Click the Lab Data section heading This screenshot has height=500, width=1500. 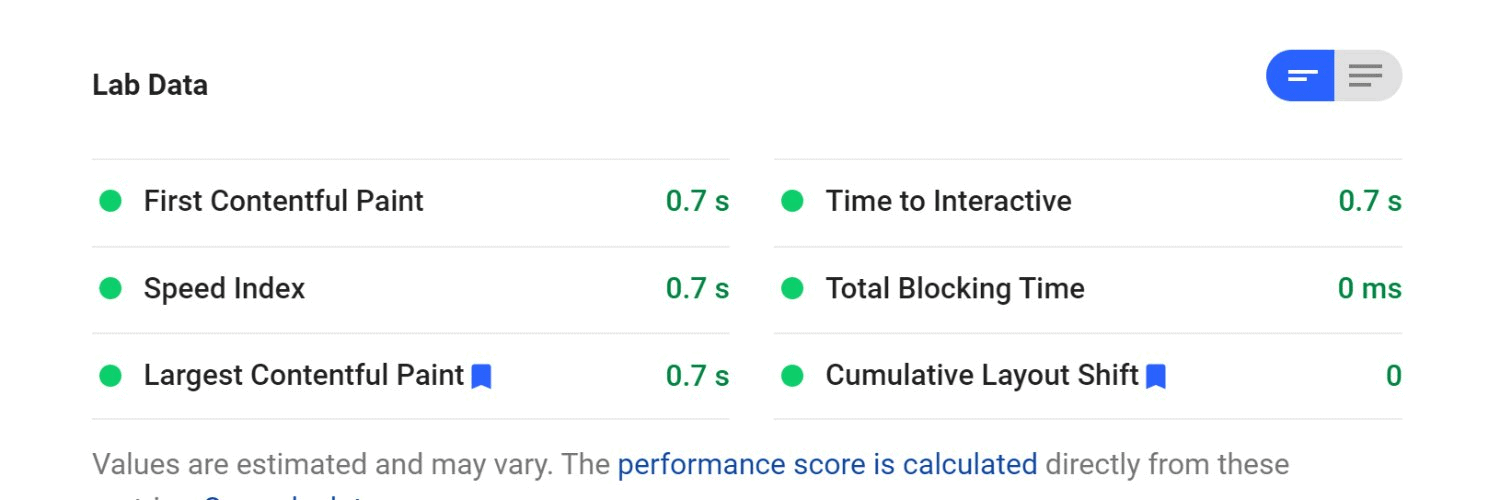150,85
